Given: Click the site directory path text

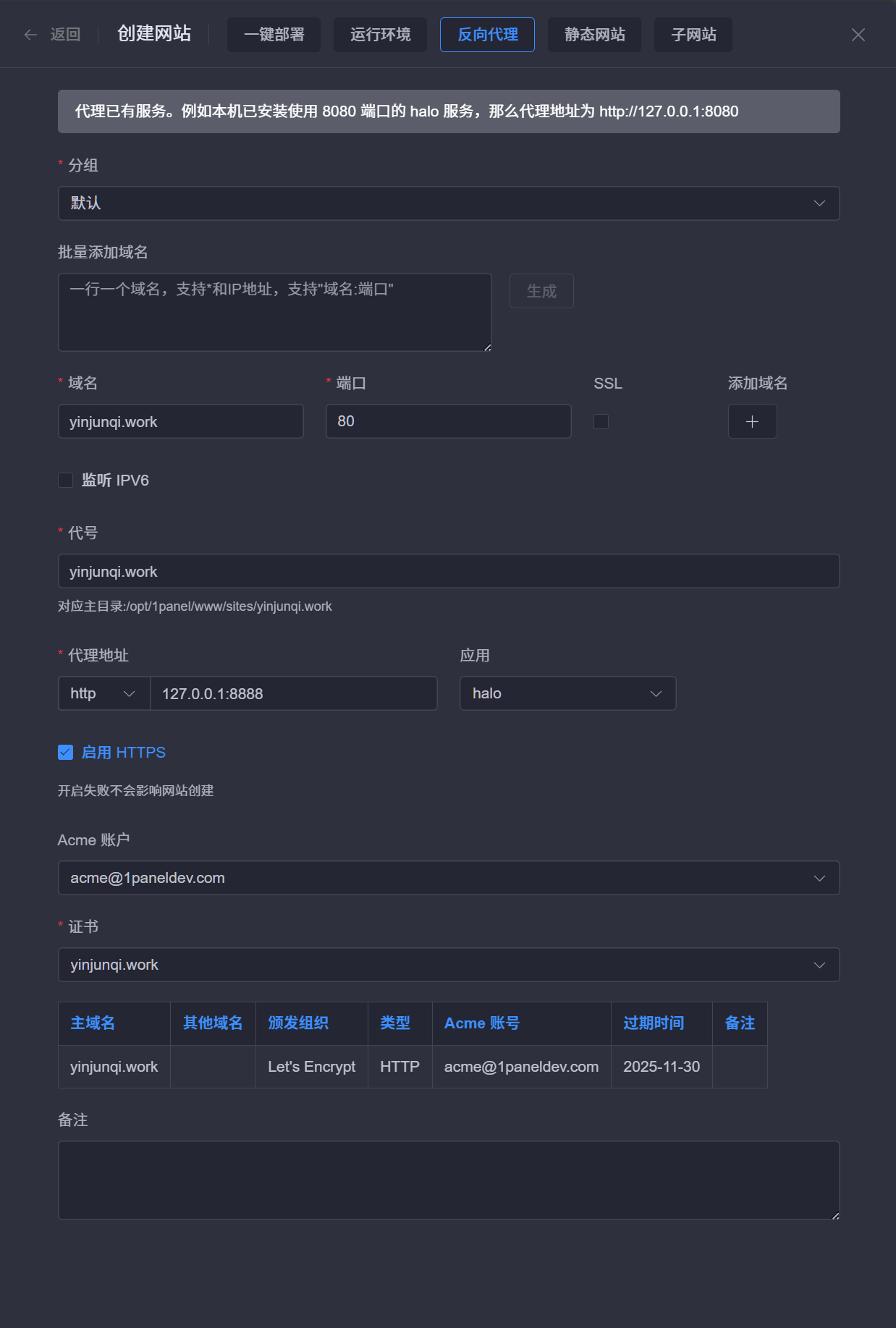Looking at the screenshot, I should point(195,606).
